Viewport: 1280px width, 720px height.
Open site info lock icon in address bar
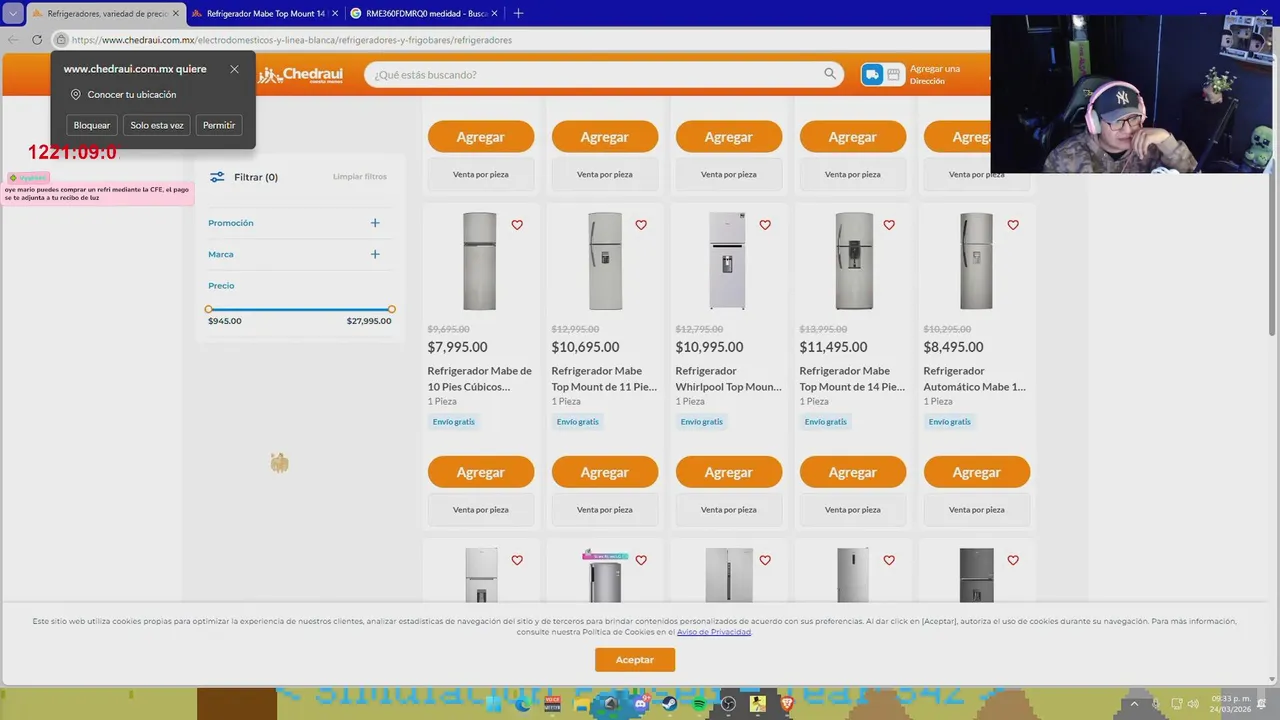[61, 40]
